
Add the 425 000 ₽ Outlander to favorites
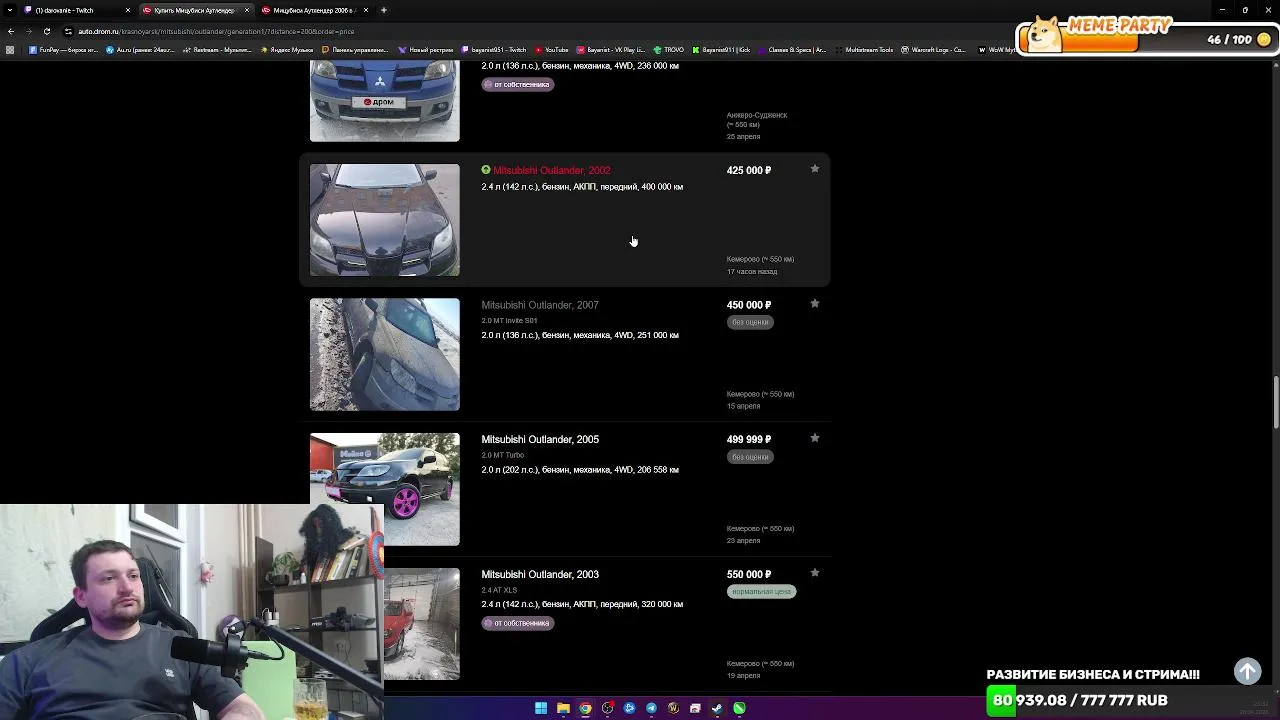click(815, 169)
